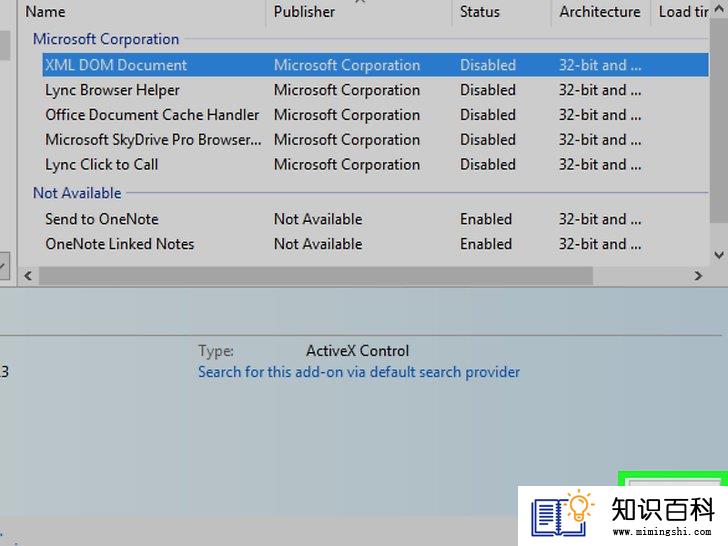Collapse the Microsoft Corporation group header

pyautogui.click(x=106, y=39)
